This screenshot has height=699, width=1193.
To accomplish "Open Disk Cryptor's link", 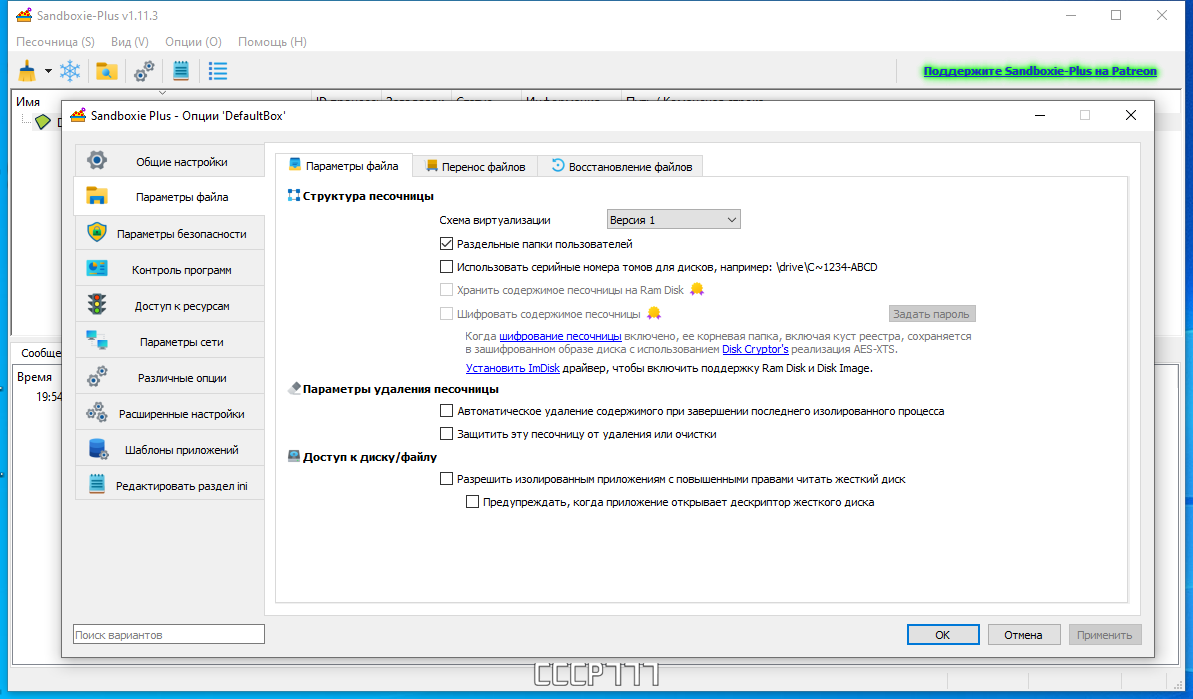I will pyautogui.click(x=755, y=349).
